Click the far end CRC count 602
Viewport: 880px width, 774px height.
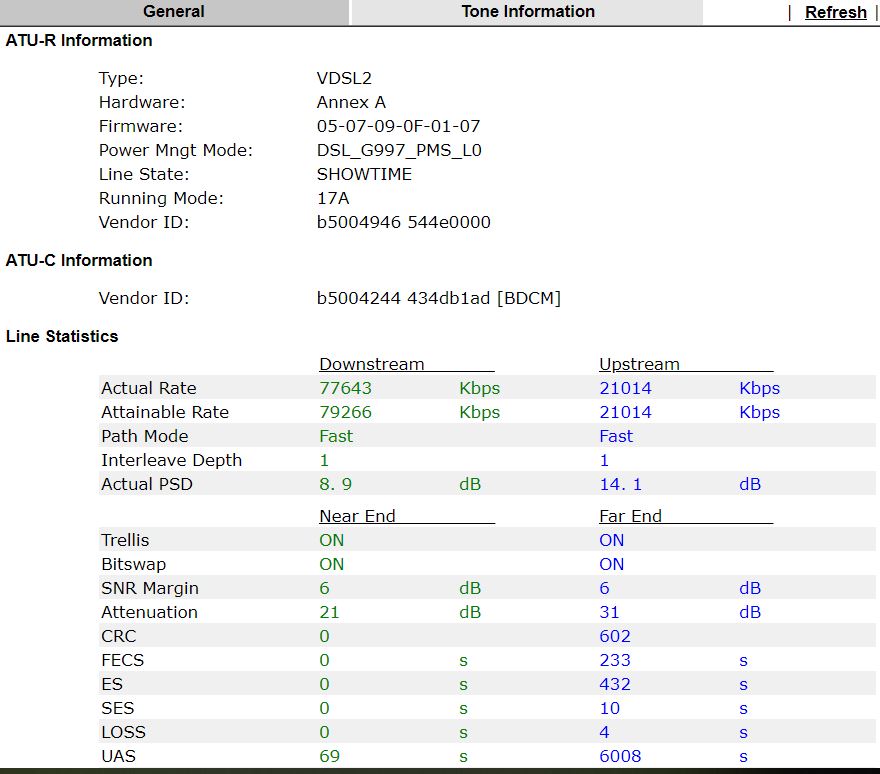[x=615, y=637]
